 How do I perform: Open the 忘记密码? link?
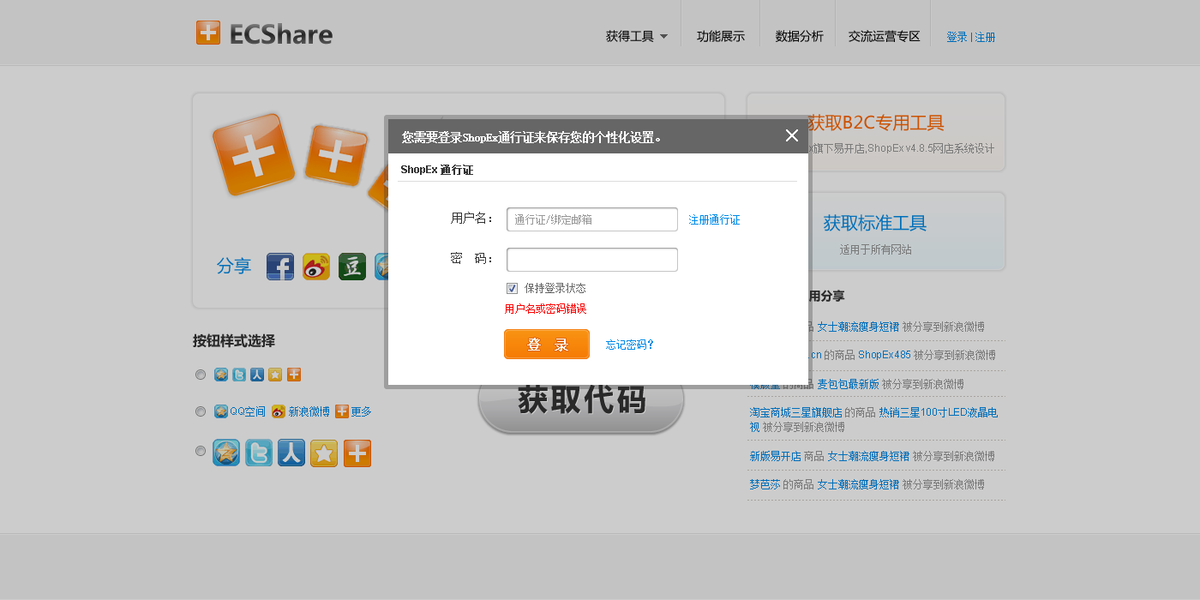(630, 345)
